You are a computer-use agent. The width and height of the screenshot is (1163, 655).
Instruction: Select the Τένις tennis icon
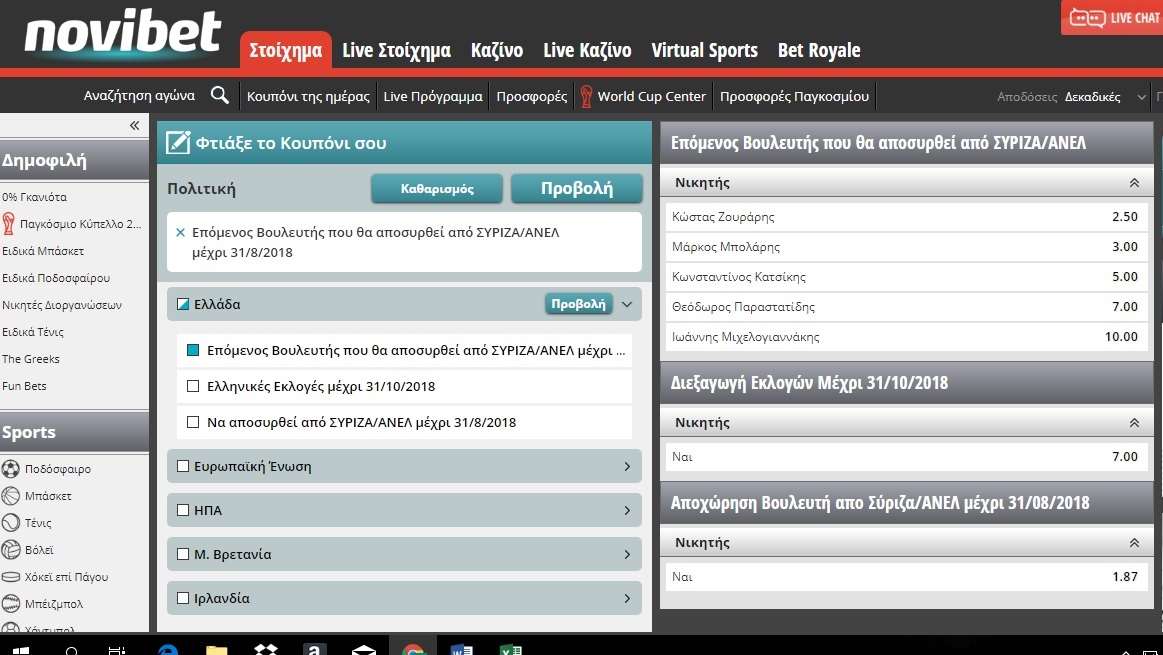point(10,523)
